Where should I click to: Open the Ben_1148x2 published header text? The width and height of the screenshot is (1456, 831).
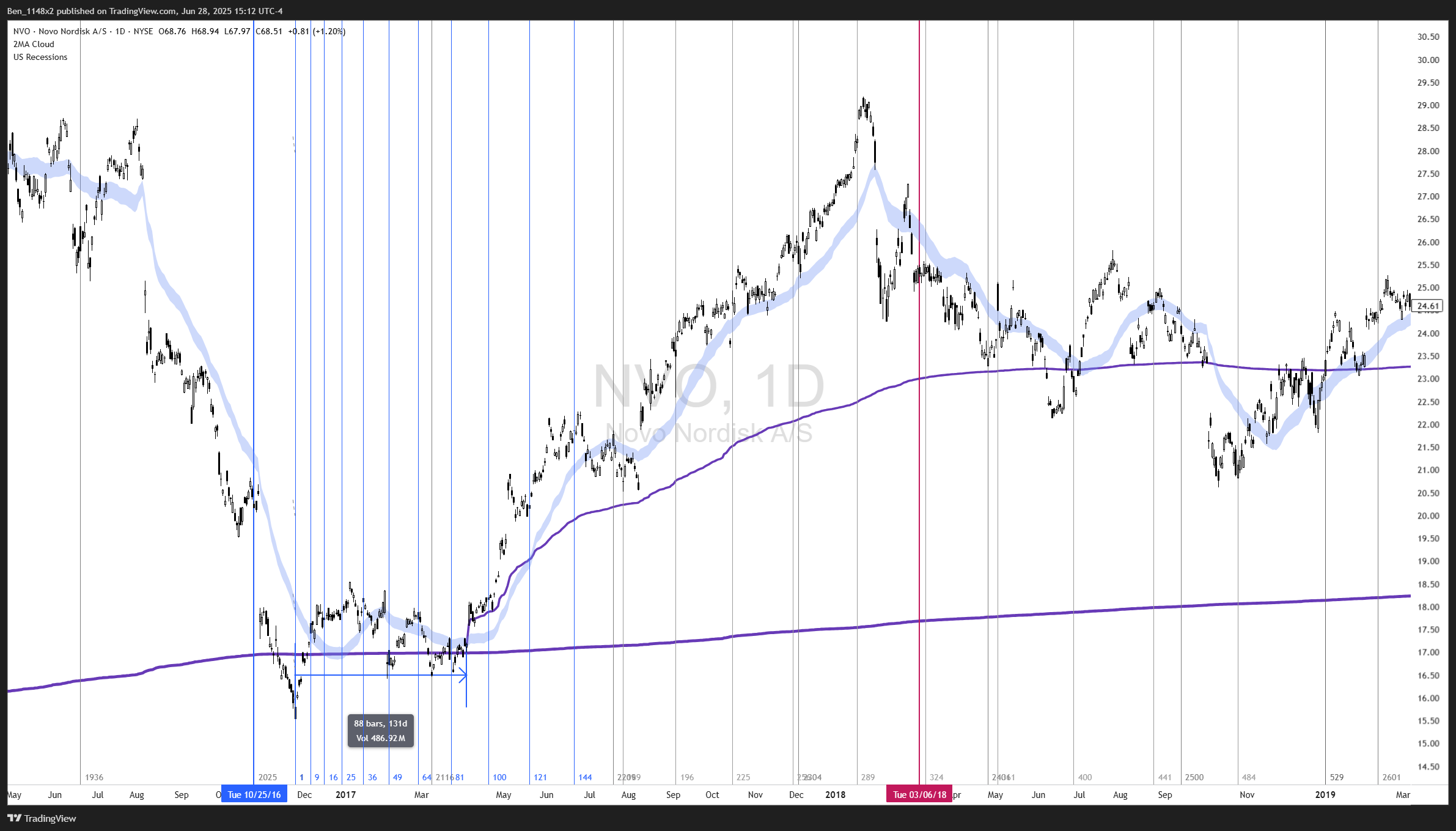coord(145,11)
